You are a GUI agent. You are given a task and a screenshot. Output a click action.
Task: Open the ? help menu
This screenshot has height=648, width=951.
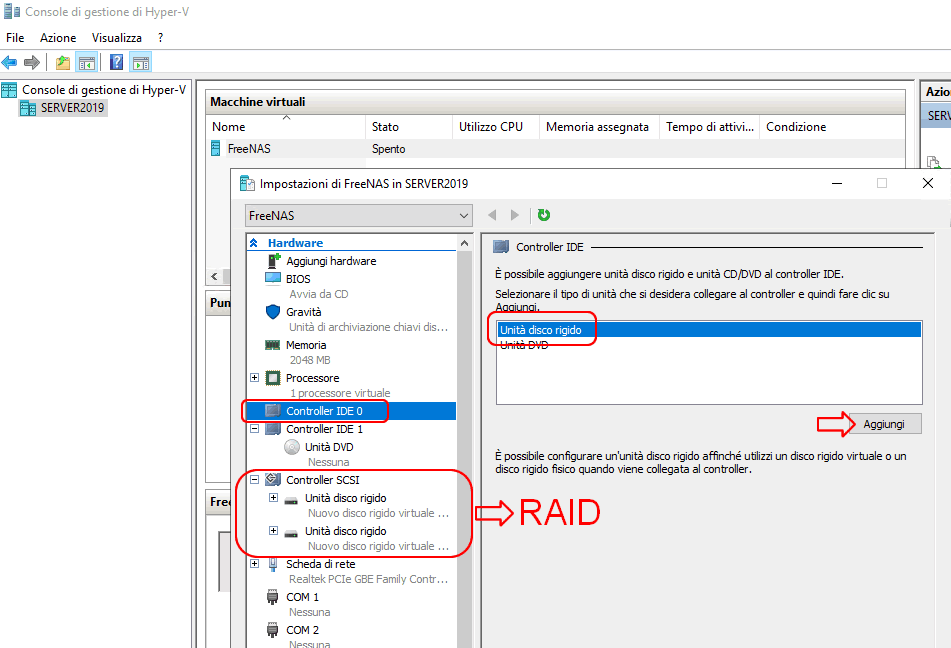(160, 38)
